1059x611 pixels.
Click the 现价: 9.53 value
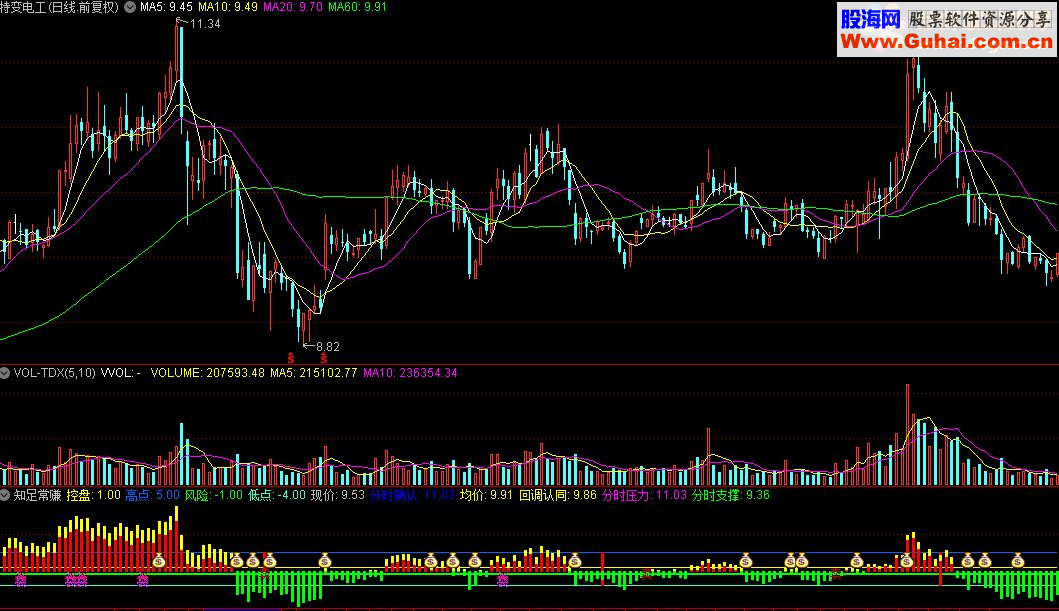point(338,495)
